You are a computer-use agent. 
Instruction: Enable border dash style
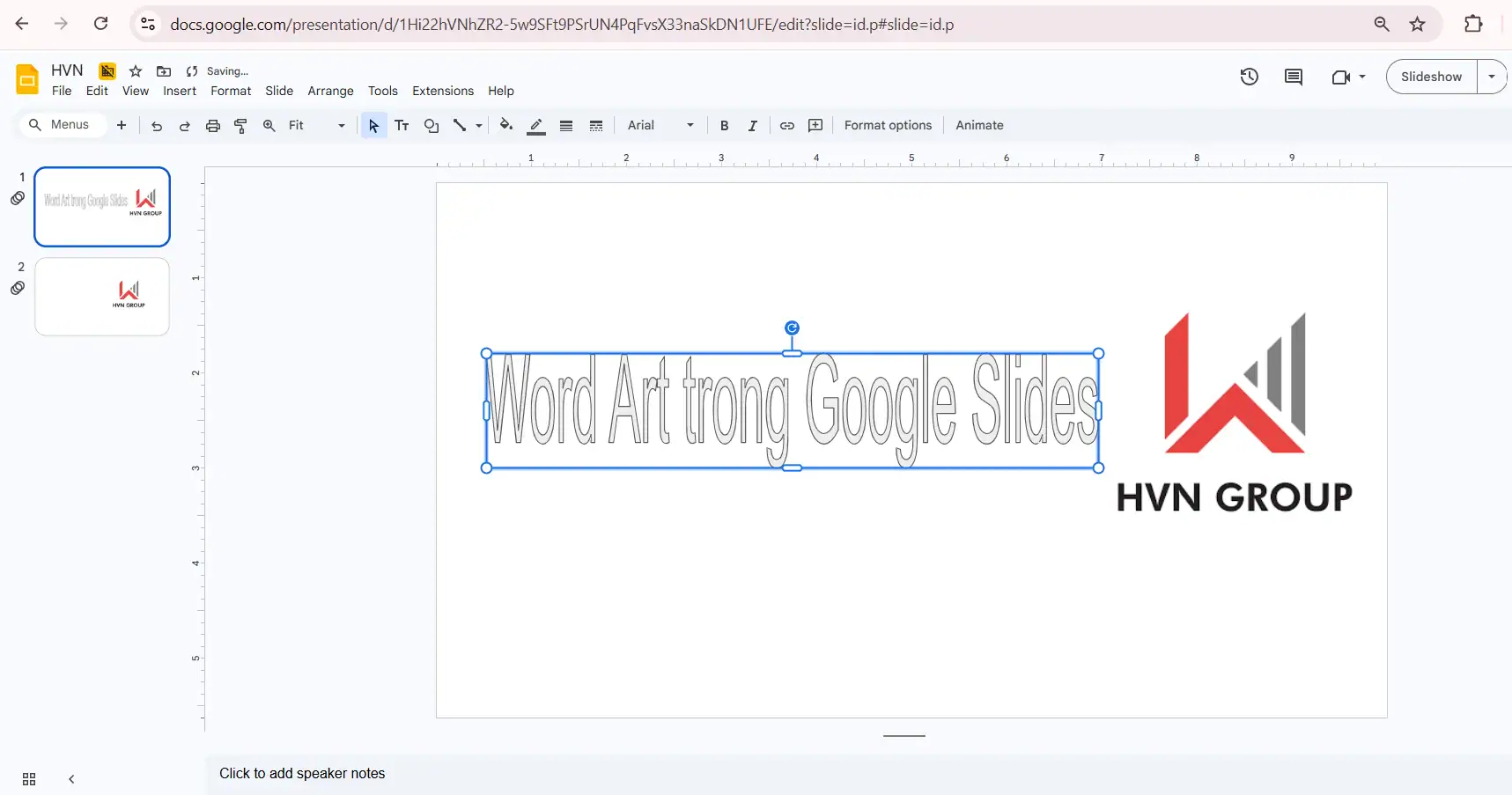point(597,125)
